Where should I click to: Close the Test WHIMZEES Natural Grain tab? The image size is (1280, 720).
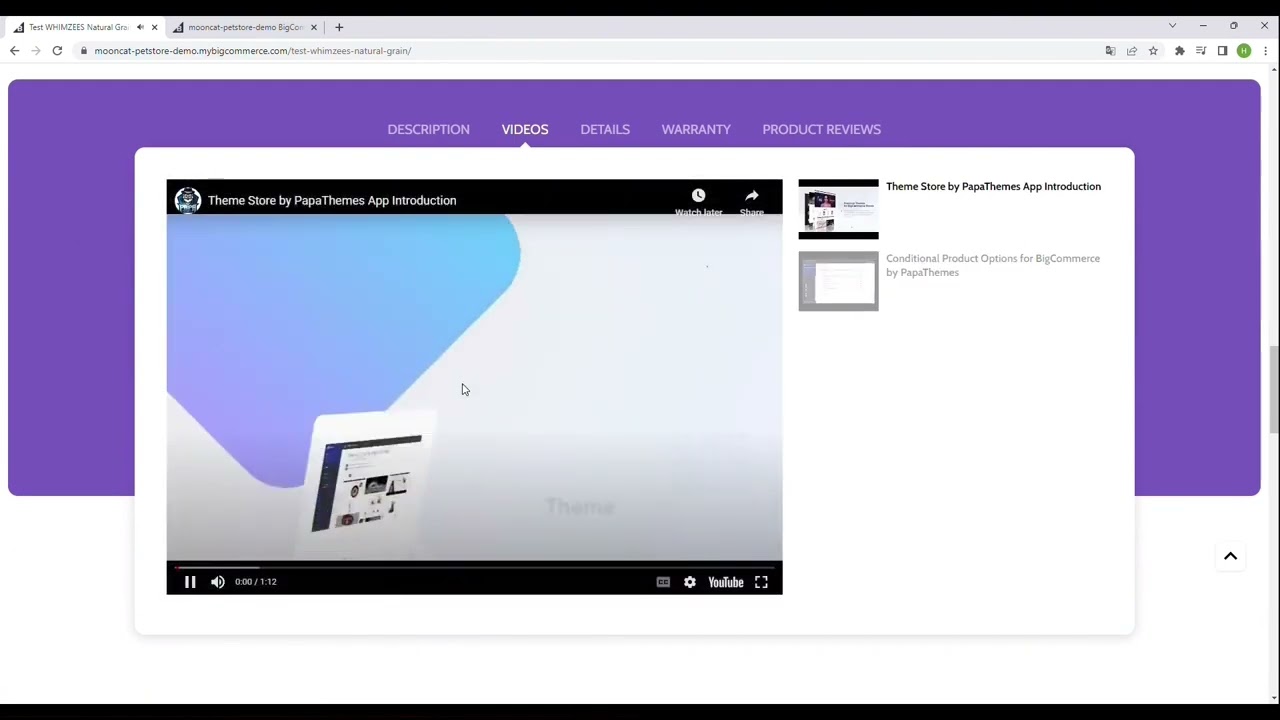(154, 27)
